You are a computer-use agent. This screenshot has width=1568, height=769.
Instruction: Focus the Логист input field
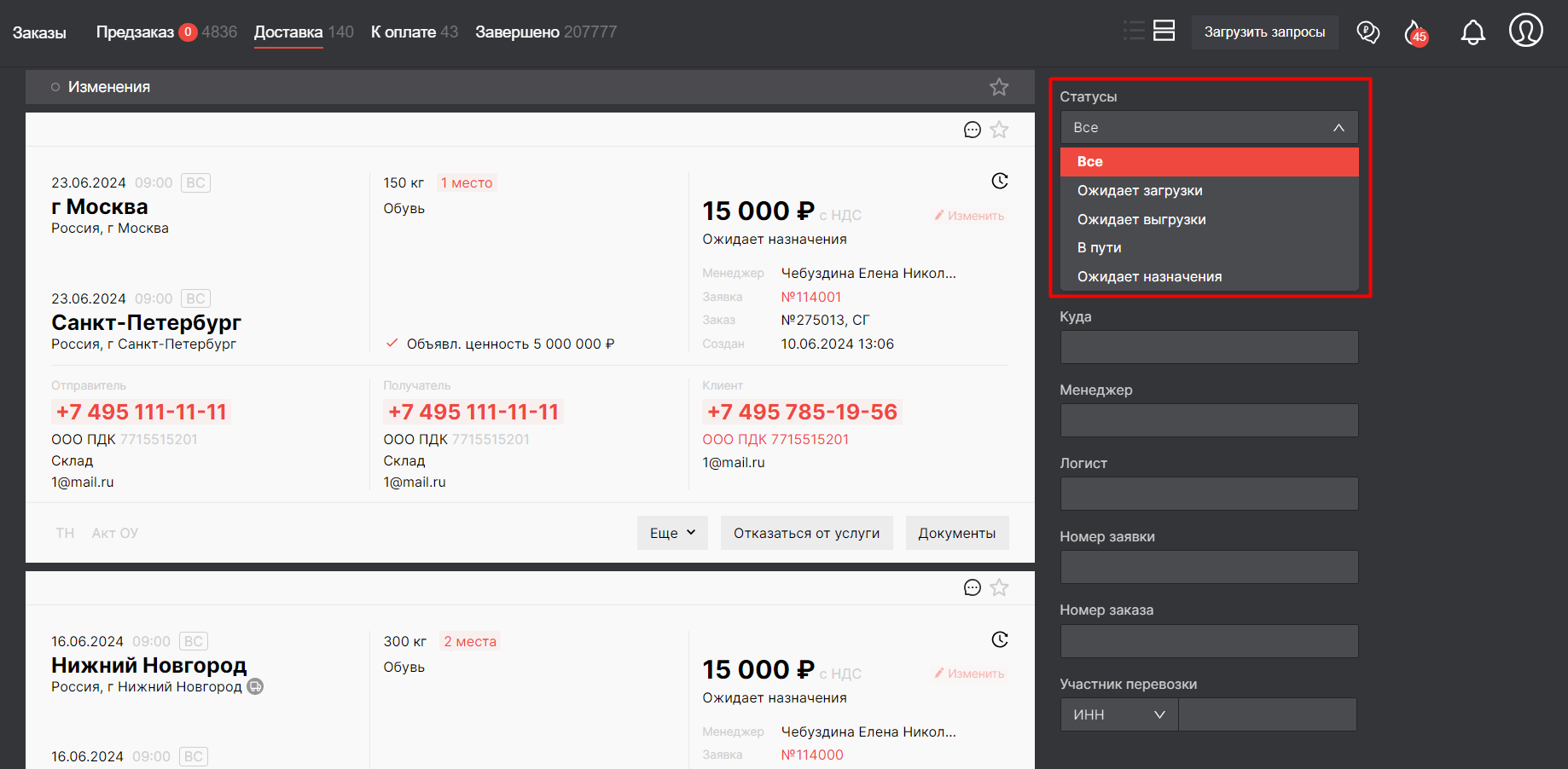pos(1209,494)
